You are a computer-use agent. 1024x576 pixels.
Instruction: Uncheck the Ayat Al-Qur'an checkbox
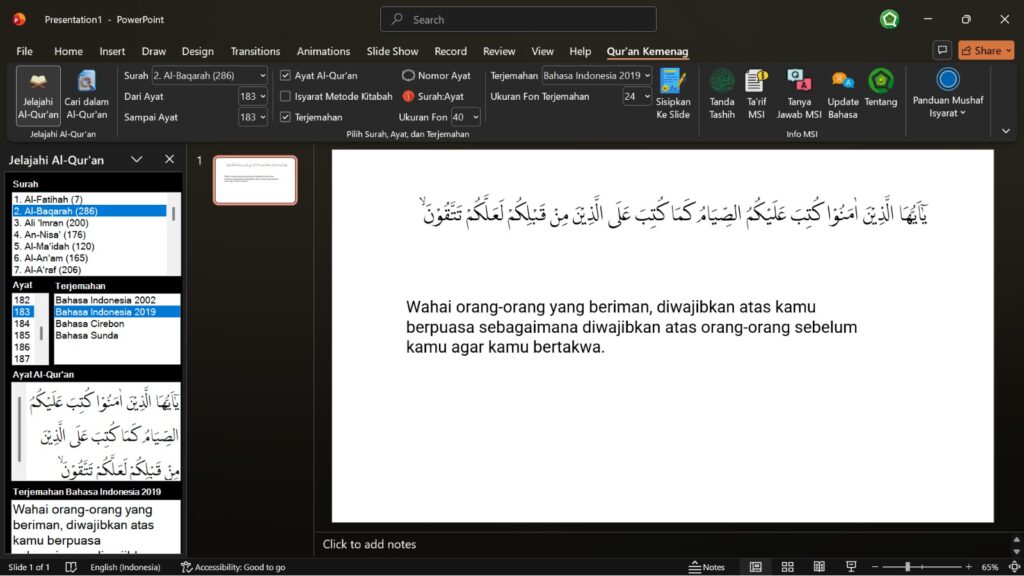click(286, 76)
